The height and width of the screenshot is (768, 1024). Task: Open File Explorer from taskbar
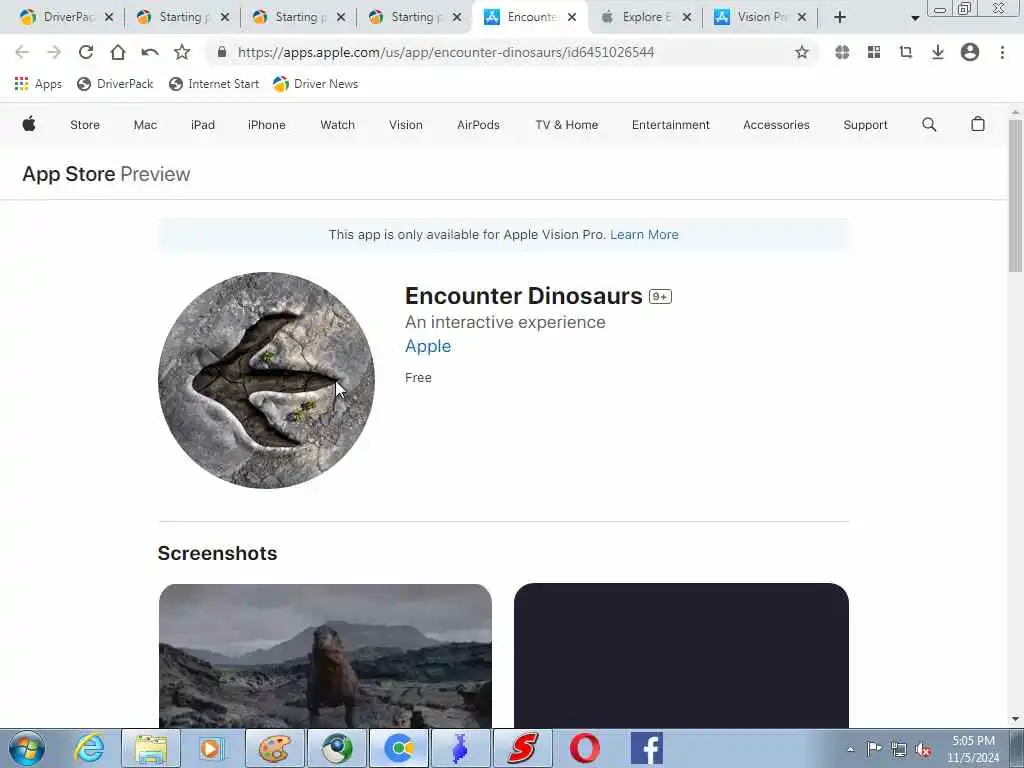(151, 748)
